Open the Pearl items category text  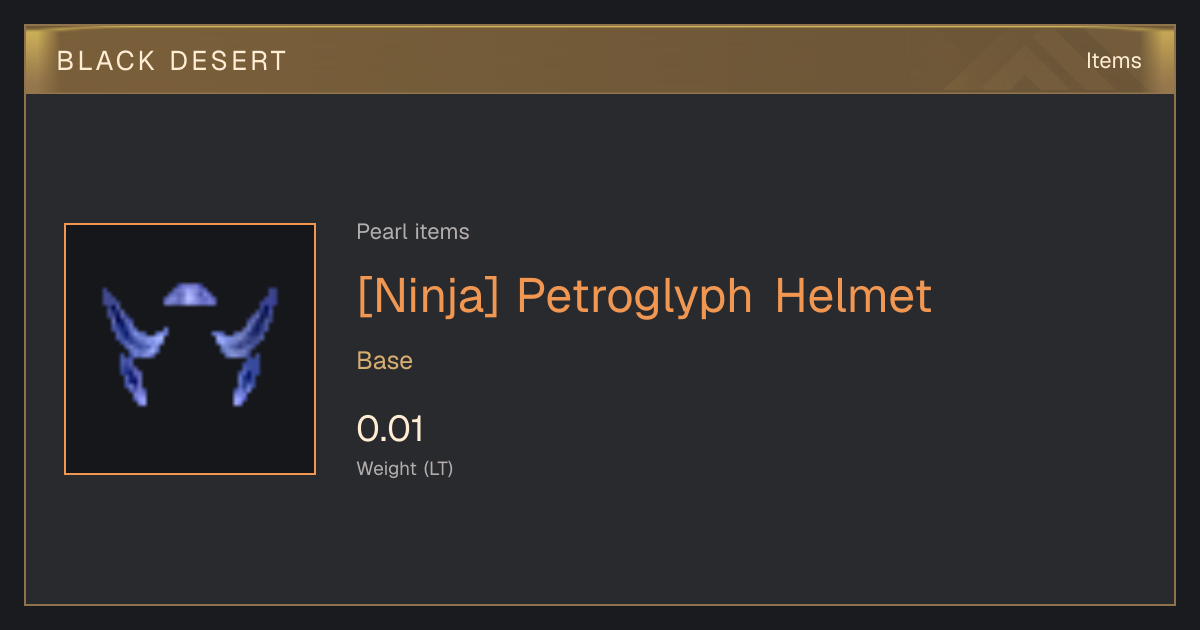413,232
